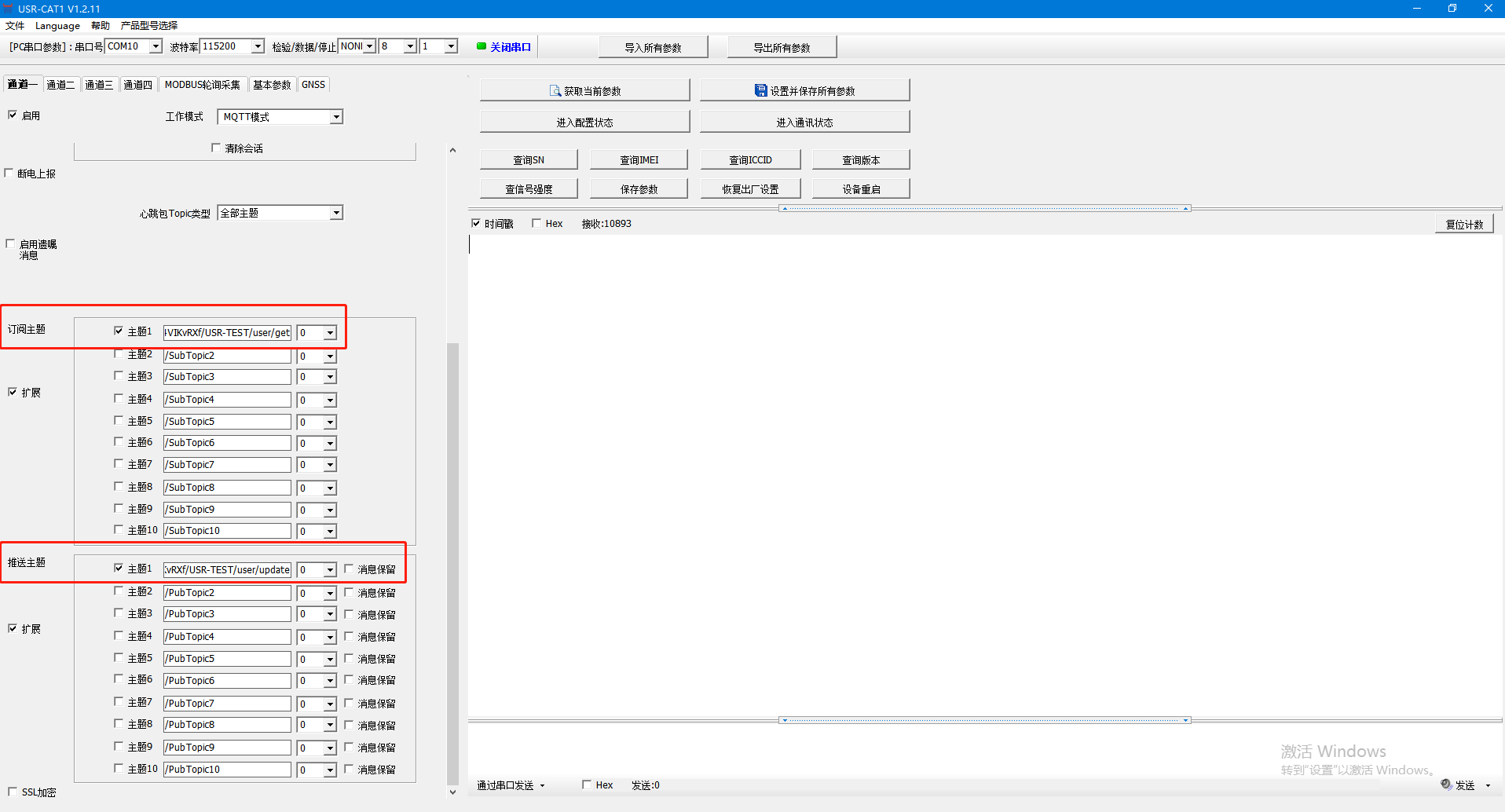
Task: Open the 产品型号选择 menu
Action: (148, 25)
